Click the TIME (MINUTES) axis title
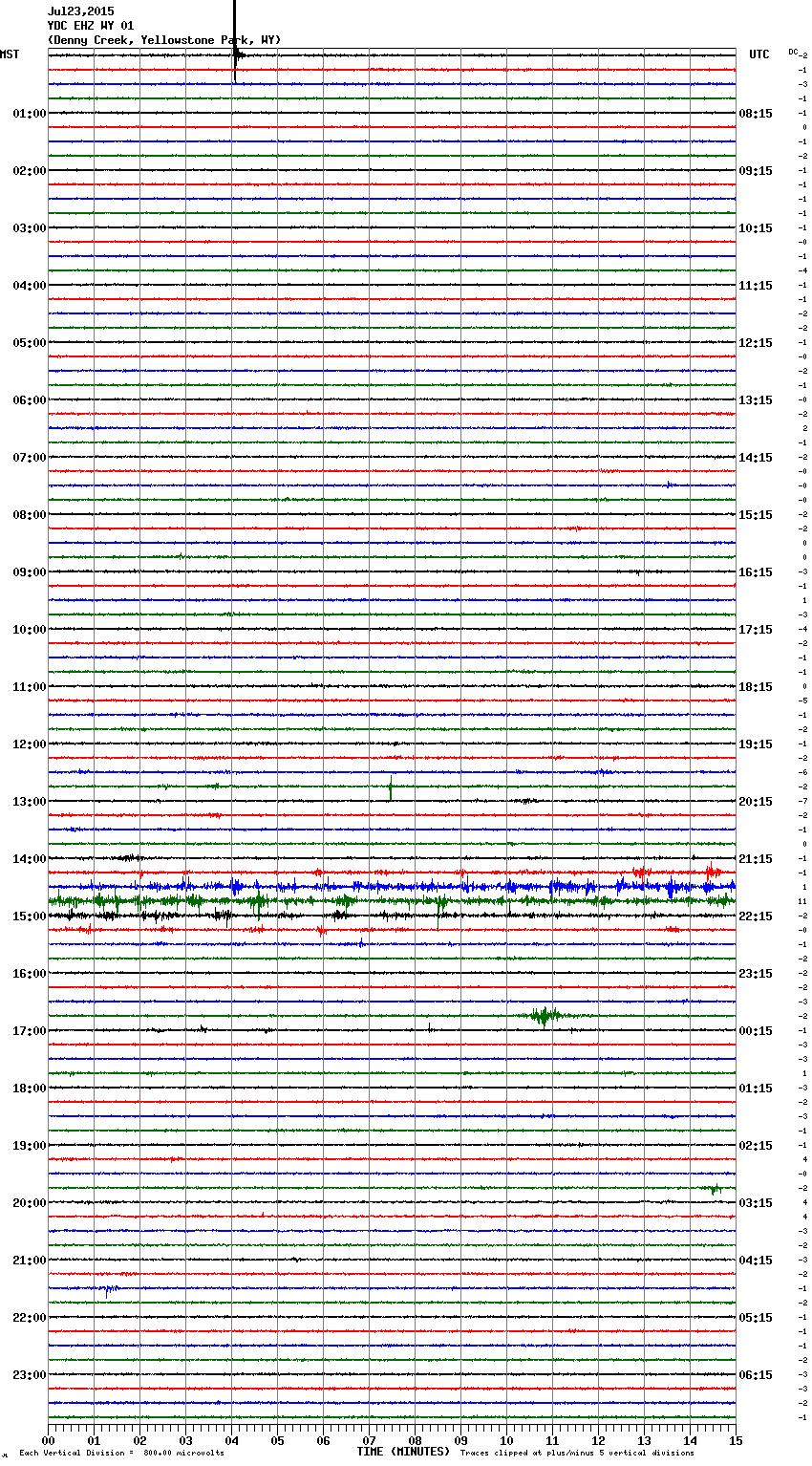Screen dimensions: 812x1466 coord(403,1452)
